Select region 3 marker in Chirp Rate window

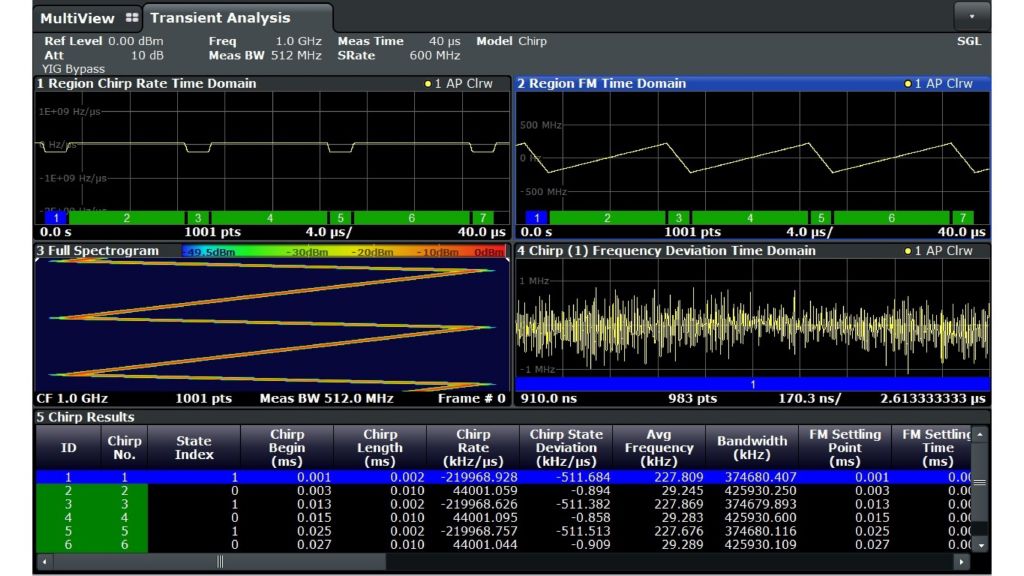pyautogui.click(x=198, y=217)
